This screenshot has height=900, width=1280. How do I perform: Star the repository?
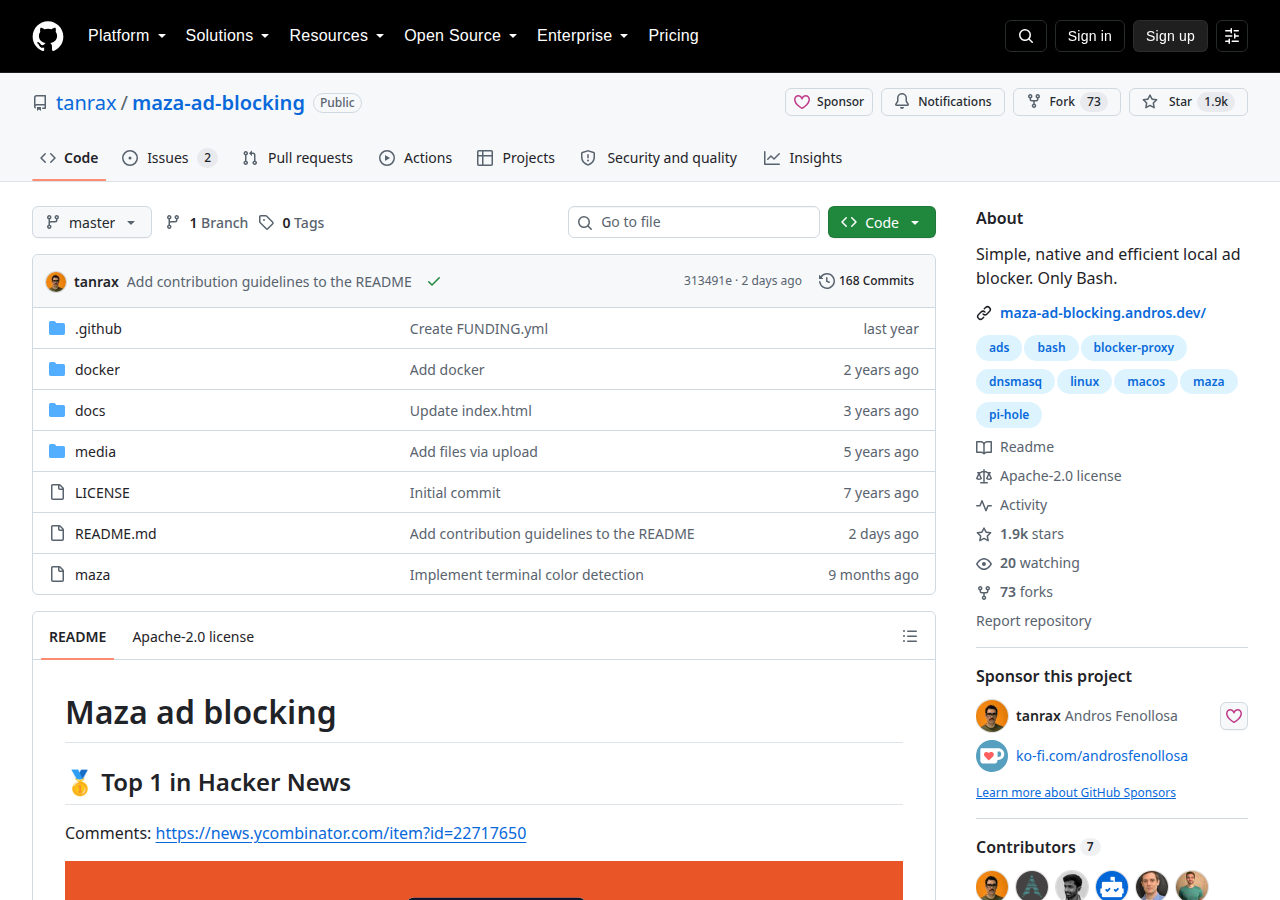[x=1188, y=102]
